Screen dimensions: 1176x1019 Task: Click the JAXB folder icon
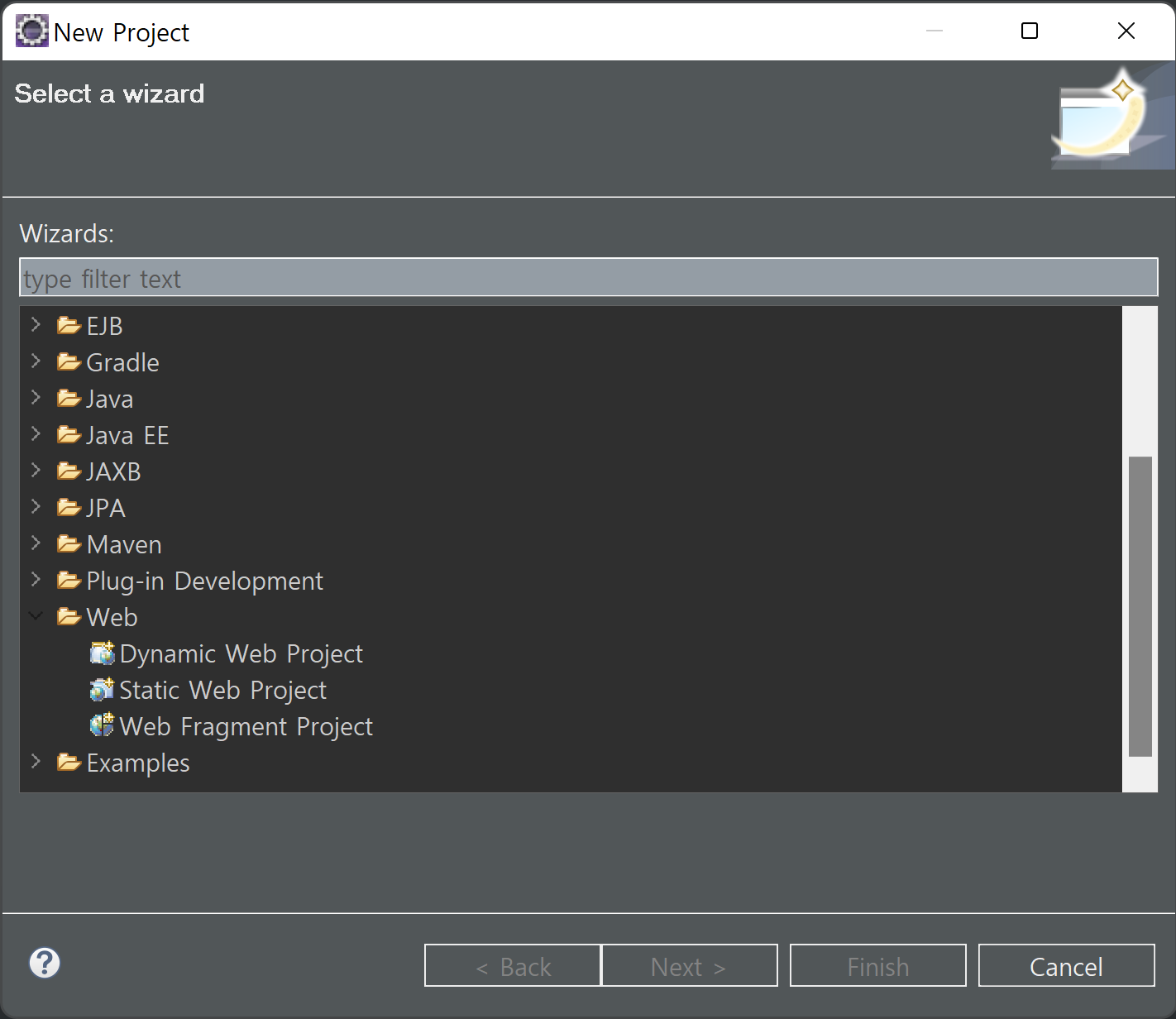[x=69, y=471]
